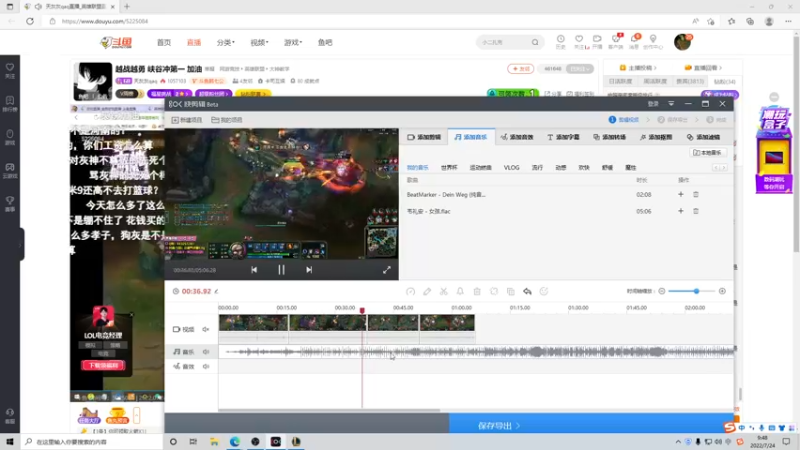Add the 05:06 flac song to the timeline
Image resolution: width=800 pixels, height=450 pixels.
click(x=681, y=211)
